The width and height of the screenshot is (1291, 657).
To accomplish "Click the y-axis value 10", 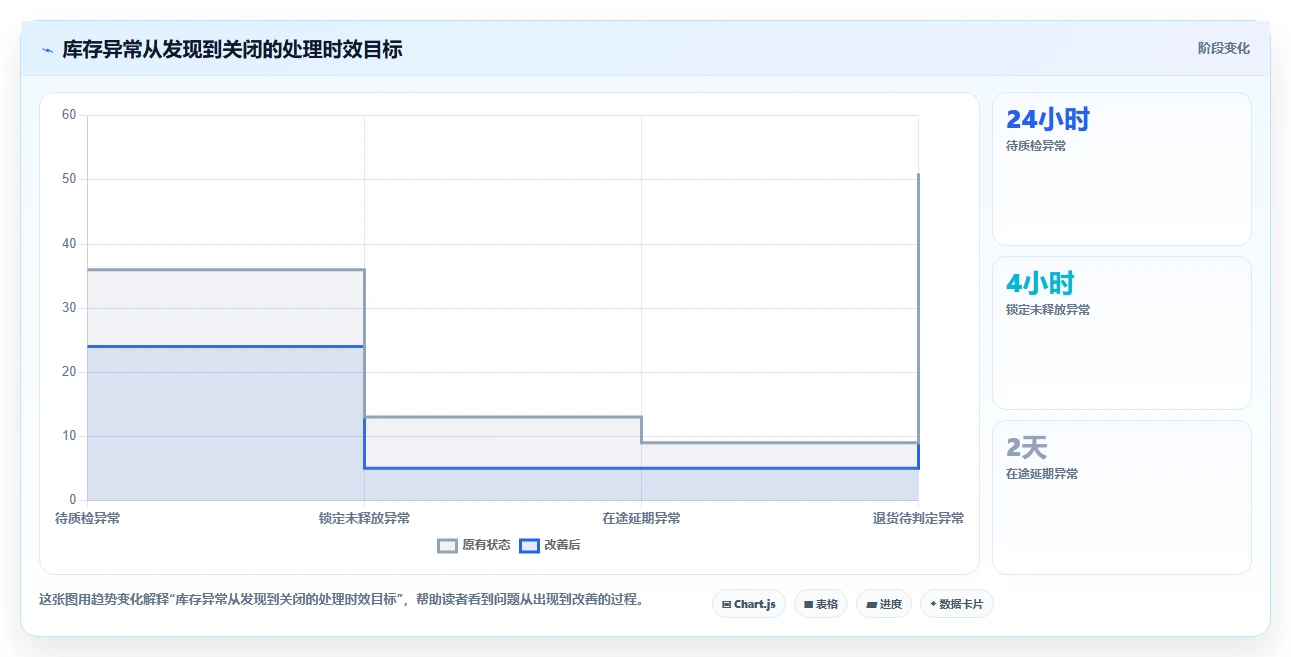I will [69, 436].
